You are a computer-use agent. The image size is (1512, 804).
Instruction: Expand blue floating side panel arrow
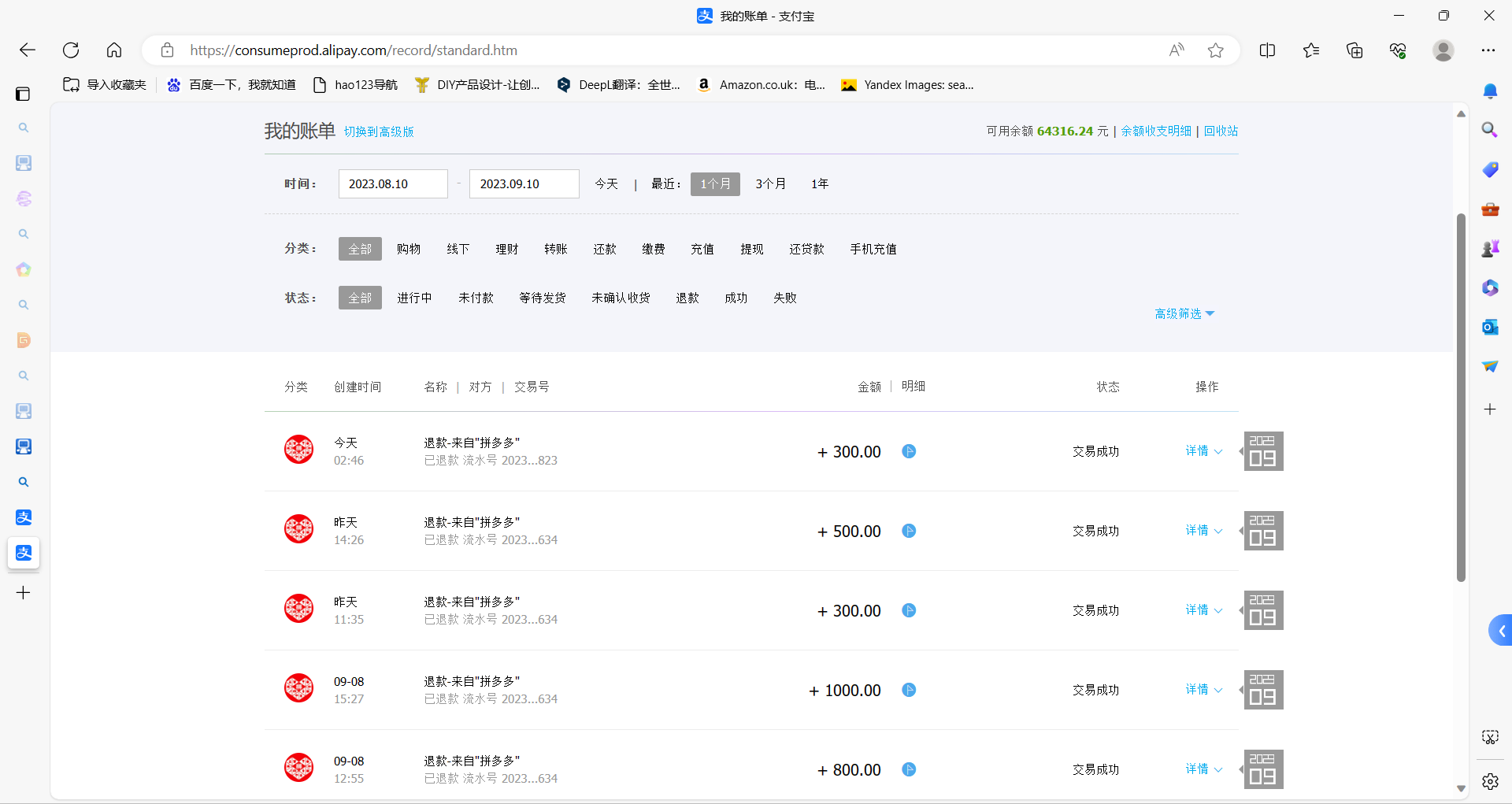pos(1501,630)
